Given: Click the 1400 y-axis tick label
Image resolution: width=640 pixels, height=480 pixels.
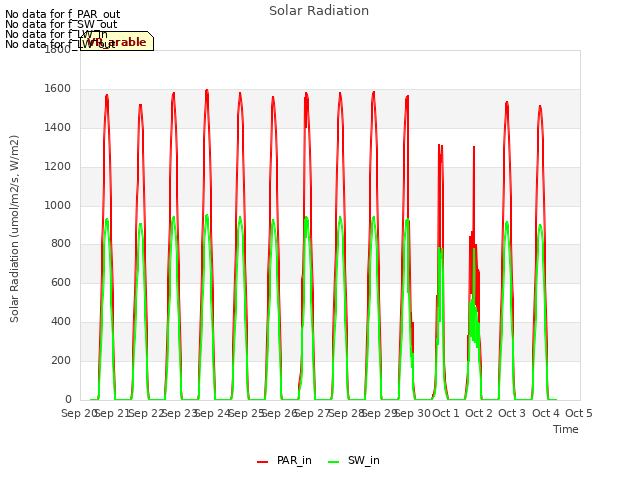Looking at the screenshot, I should [58, 128].
